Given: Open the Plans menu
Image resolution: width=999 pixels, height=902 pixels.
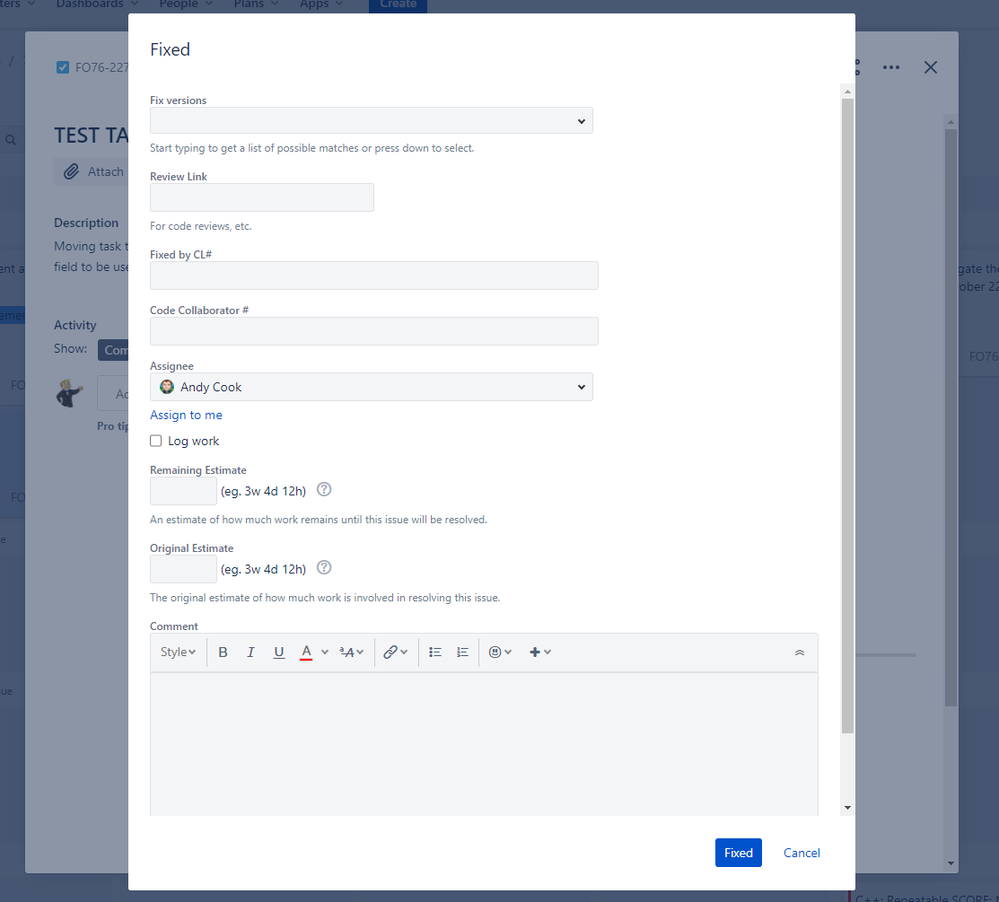Looking at the screenshot, I should click(x=256, y=4).
